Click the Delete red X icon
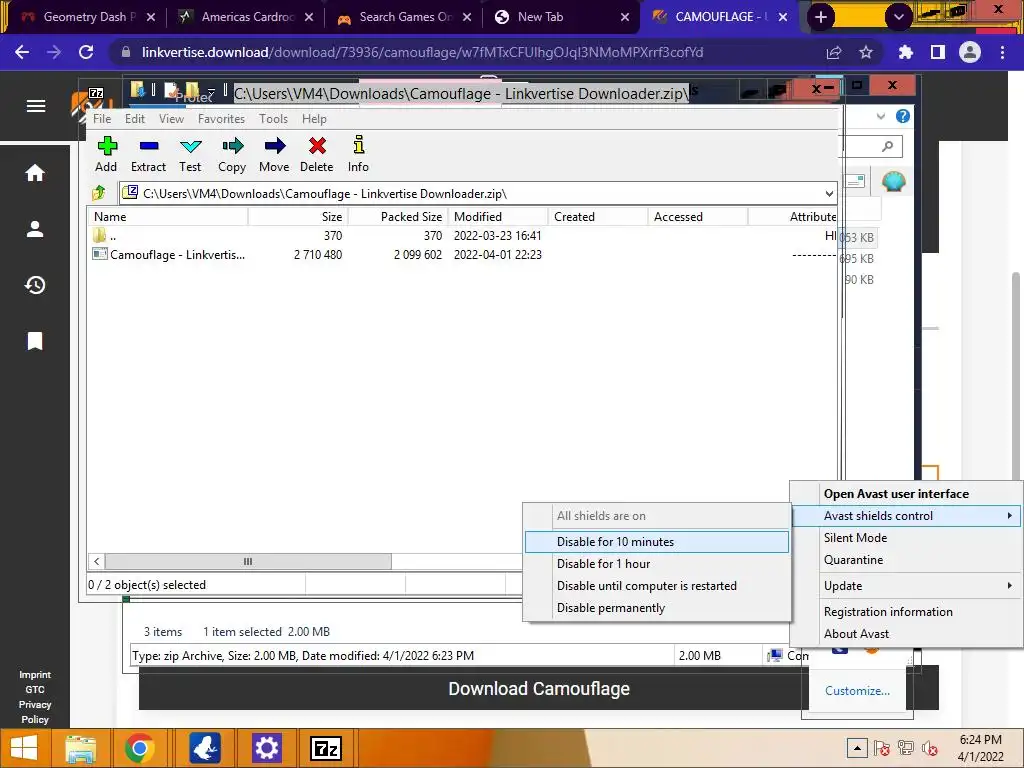 coord(317,145)
